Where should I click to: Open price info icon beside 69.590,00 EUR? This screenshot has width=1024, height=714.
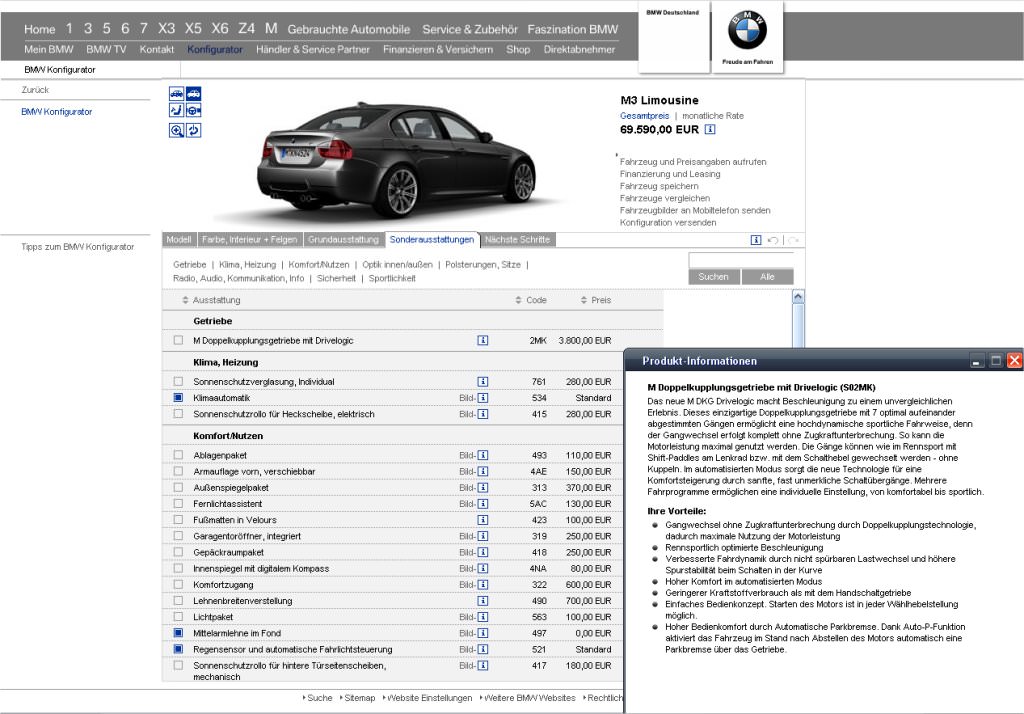click(x=710, y=129)
